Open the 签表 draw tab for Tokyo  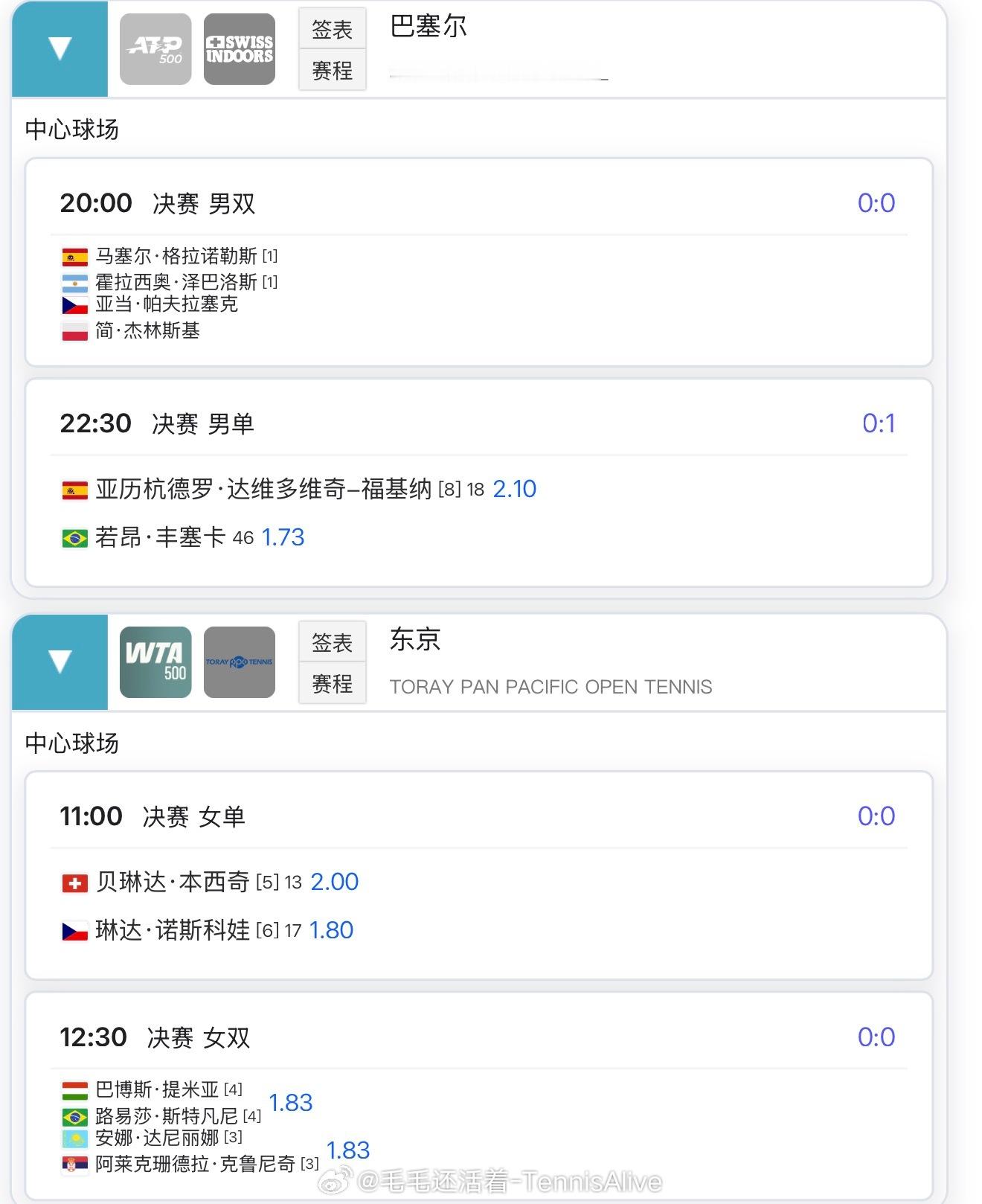pyautogui.click(x=333, y=642)
